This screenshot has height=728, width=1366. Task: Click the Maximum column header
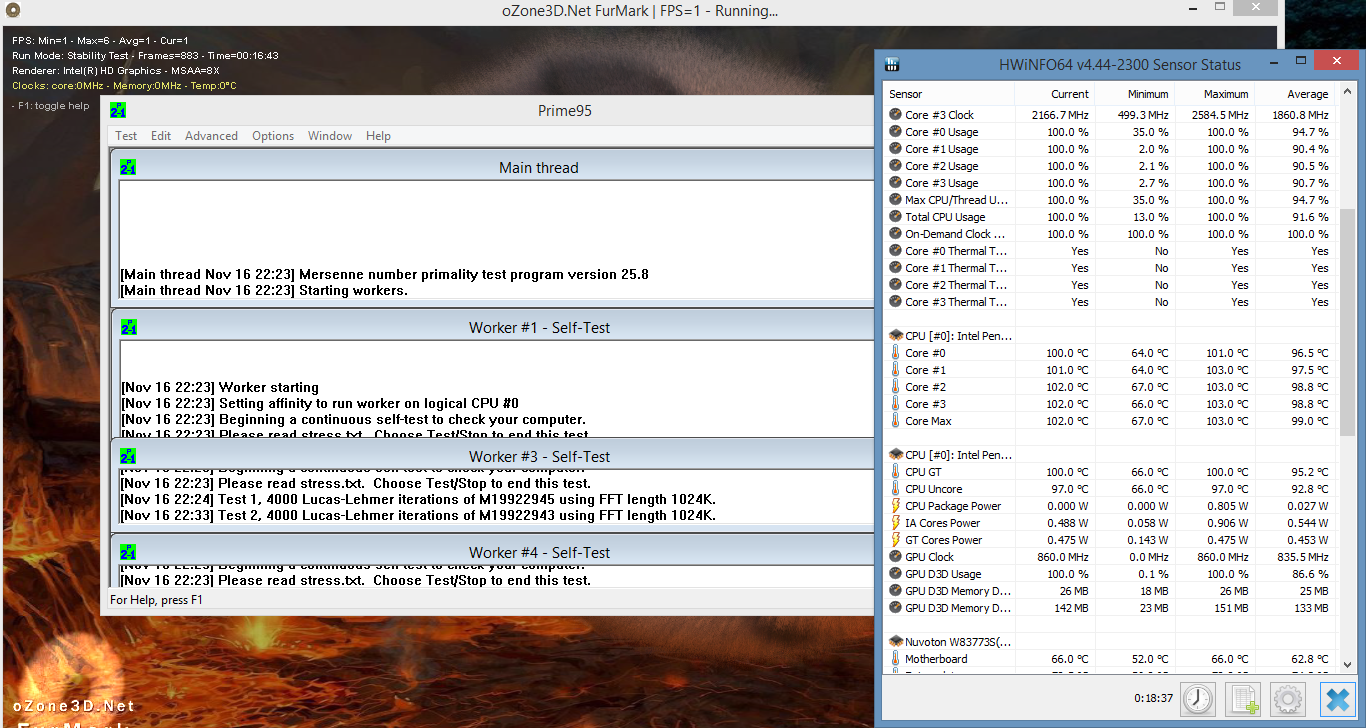pos(1215,94)
